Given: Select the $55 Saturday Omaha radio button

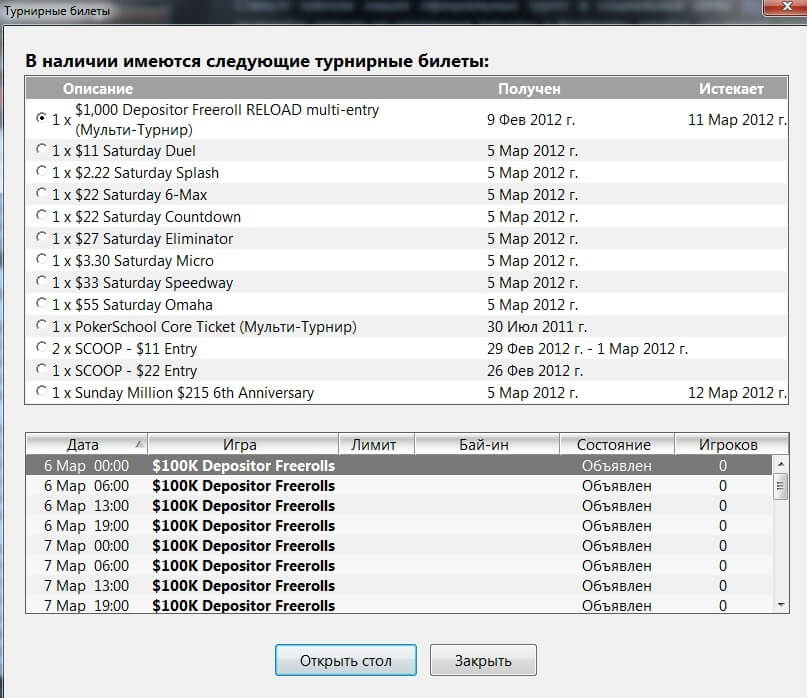Looking at the screenshot, I should pyautogui.click(x=41, y=303).
